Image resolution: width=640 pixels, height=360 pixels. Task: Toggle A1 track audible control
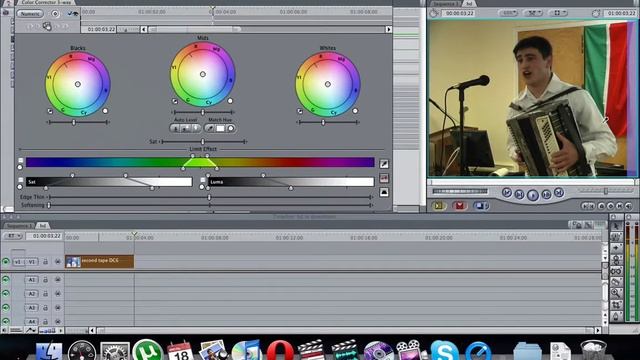point(6,280)
